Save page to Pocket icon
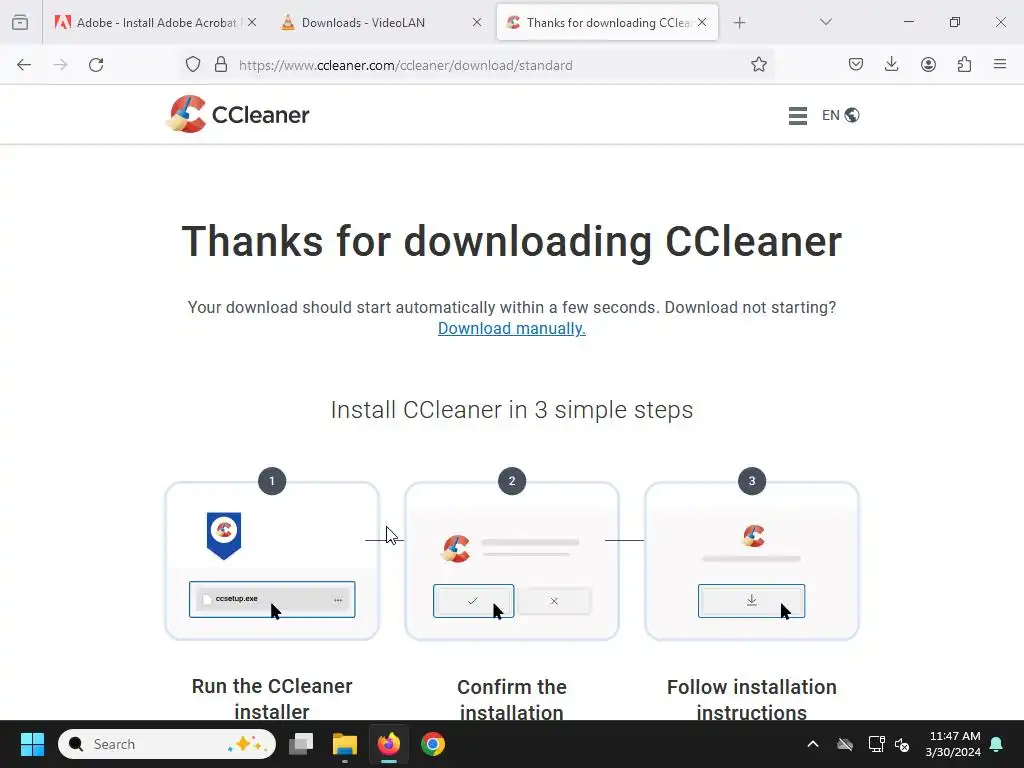 [856, 64]
